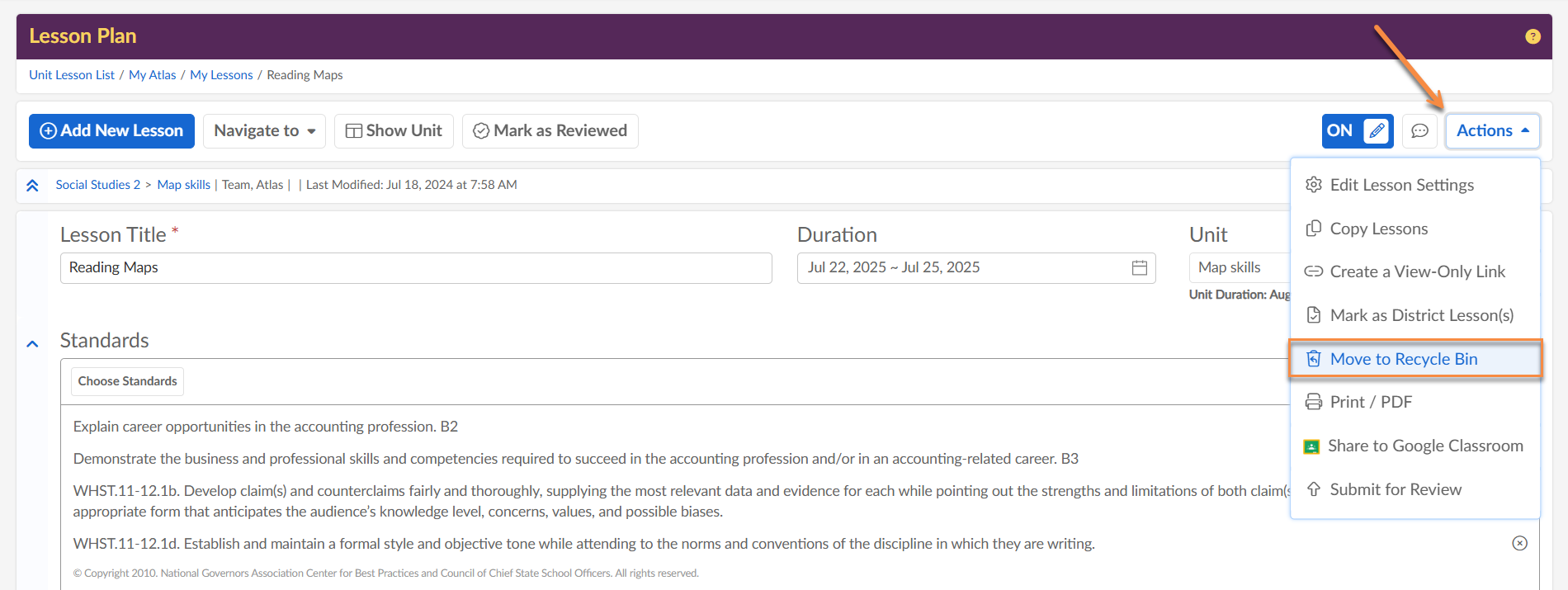1568x590 pixels.
Task: Select Move to Recycle Bin
Action: click(x=1403, y=359)
